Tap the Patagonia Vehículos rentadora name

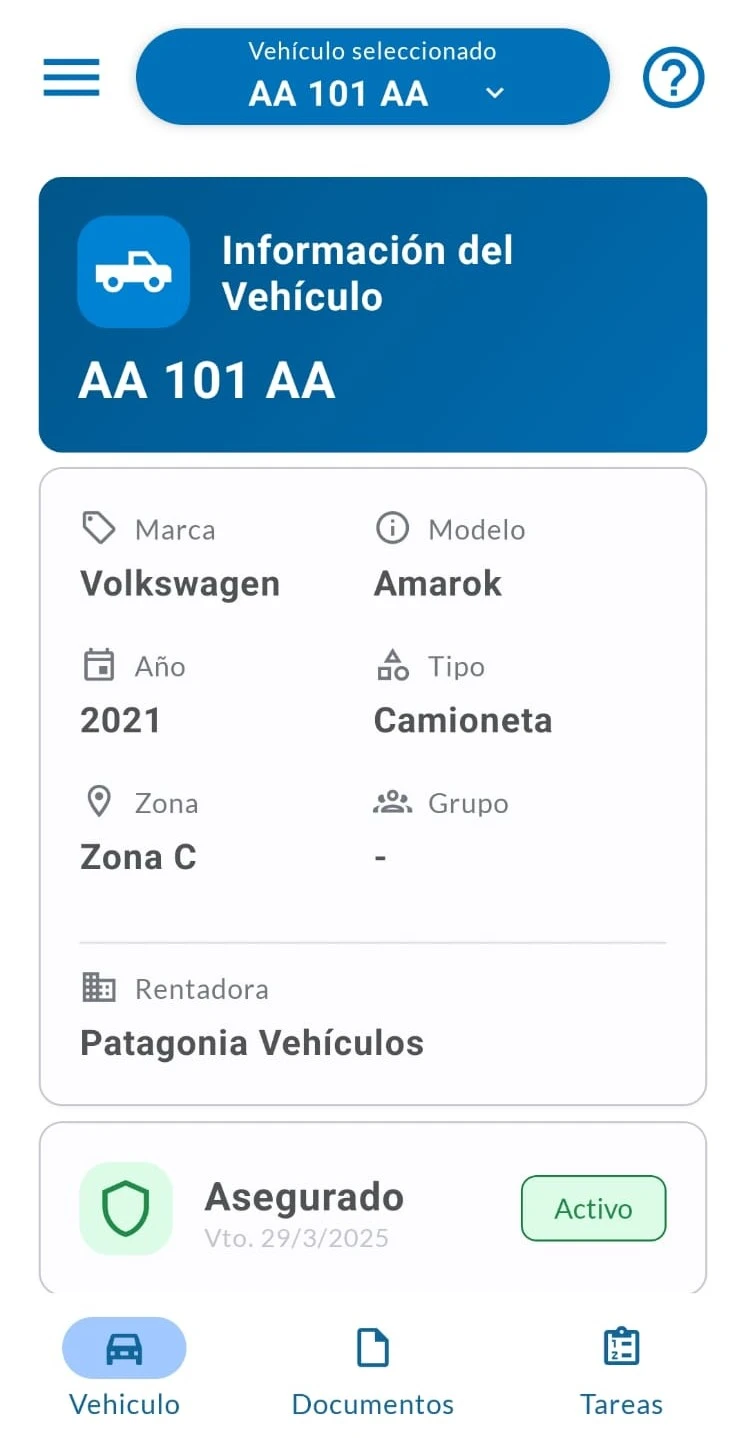coord(252,1042)
